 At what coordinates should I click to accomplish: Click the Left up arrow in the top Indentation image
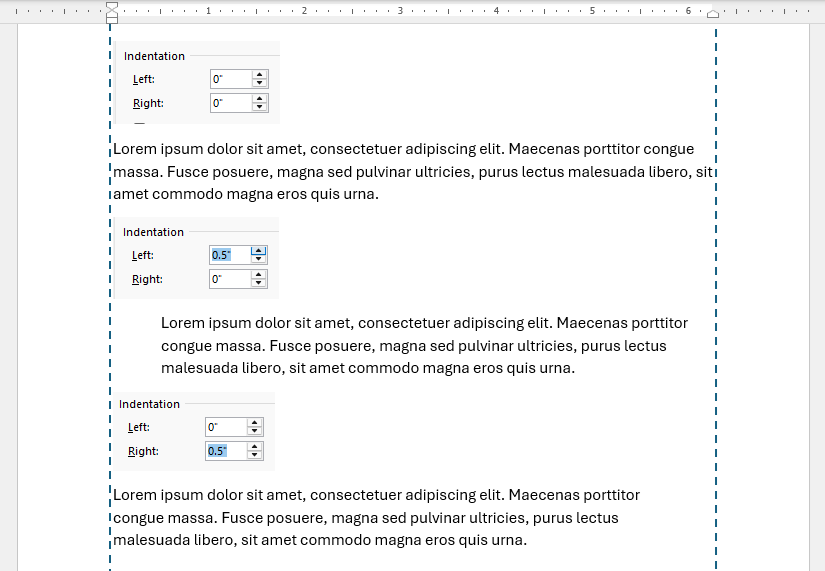(259, 75)
